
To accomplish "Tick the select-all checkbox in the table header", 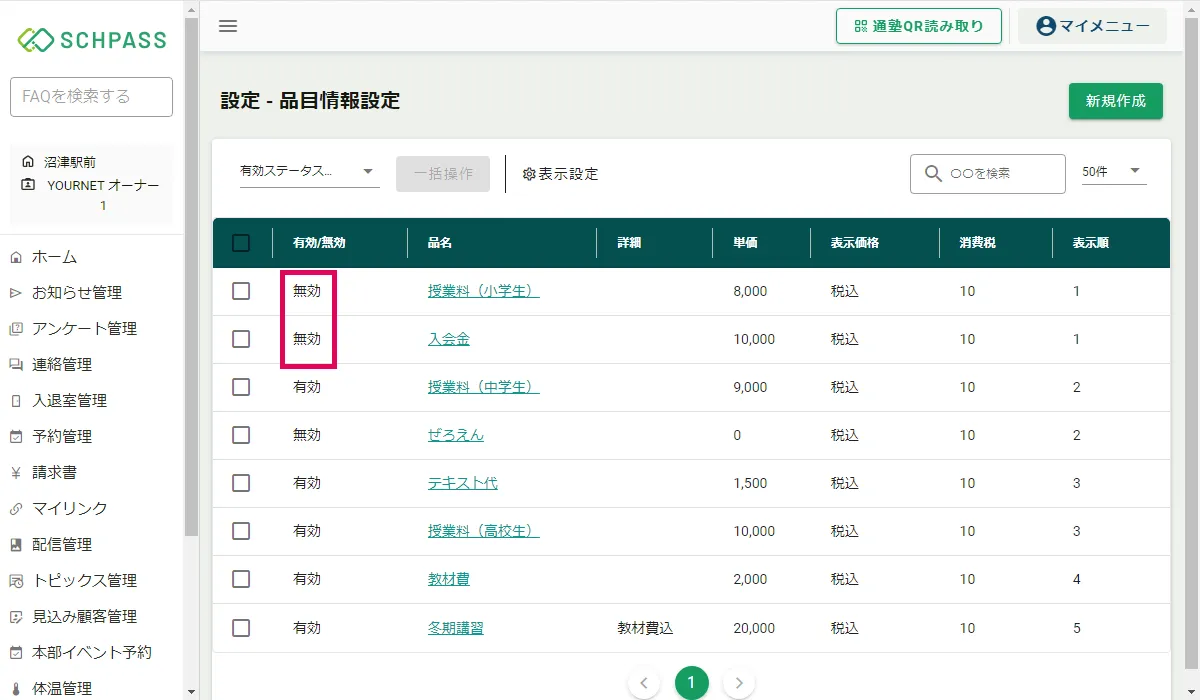I will coord(241,243).
